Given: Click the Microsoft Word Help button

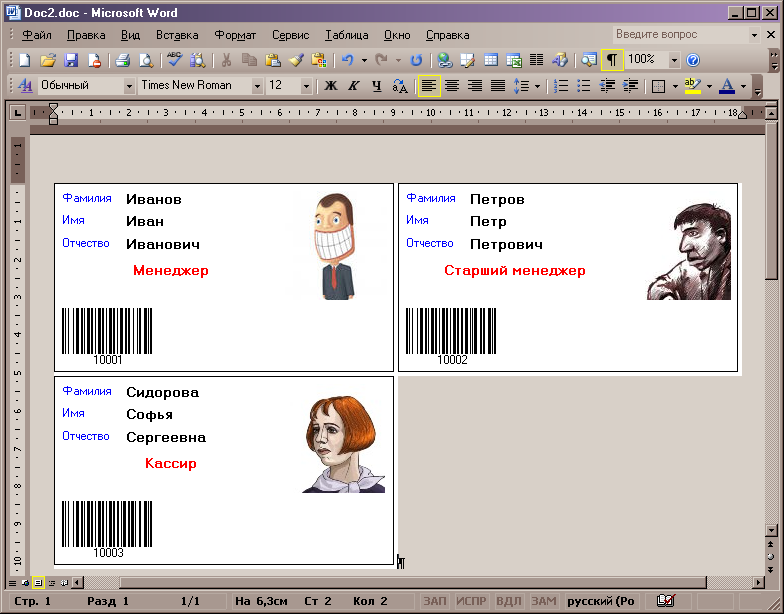Looking at the screenshot, I should [x=693, y=60].
